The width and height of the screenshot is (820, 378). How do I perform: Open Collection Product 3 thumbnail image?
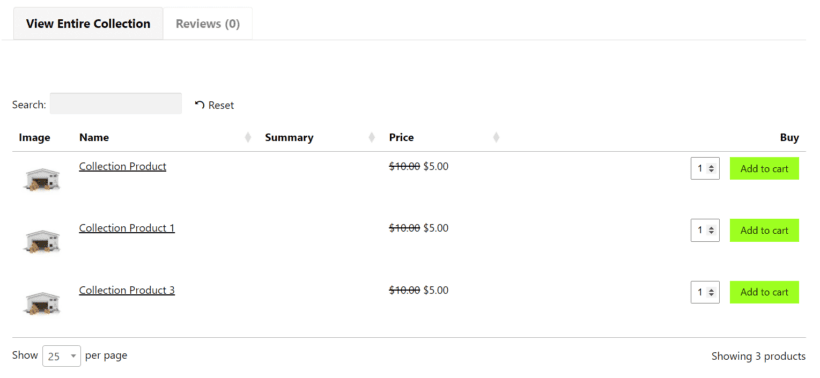(x=42, y=303)
